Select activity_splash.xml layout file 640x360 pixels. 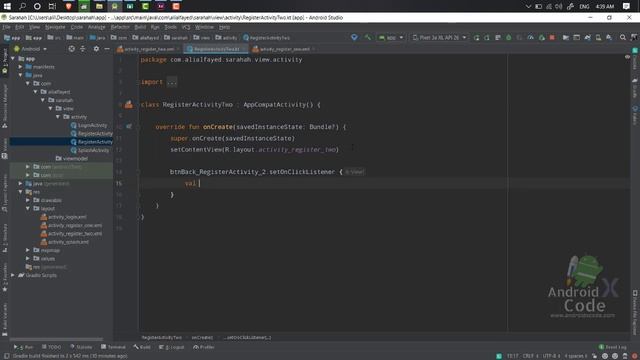(x=64, y=242)
